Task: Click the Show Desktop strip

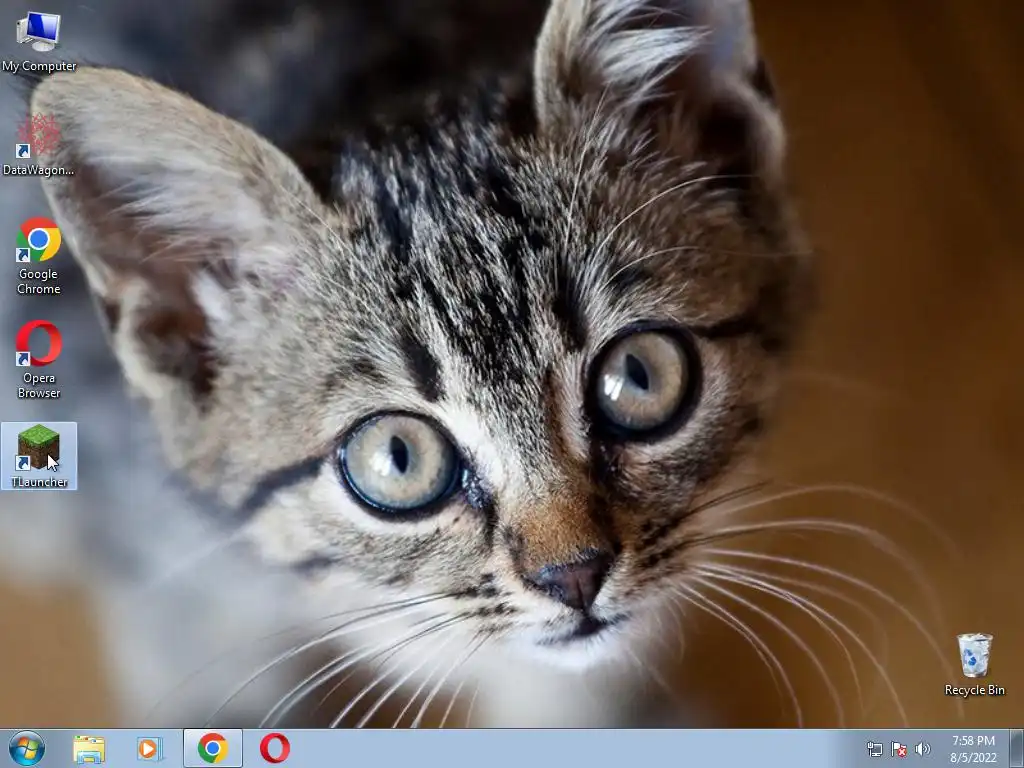Action: tap(1017, 749)
